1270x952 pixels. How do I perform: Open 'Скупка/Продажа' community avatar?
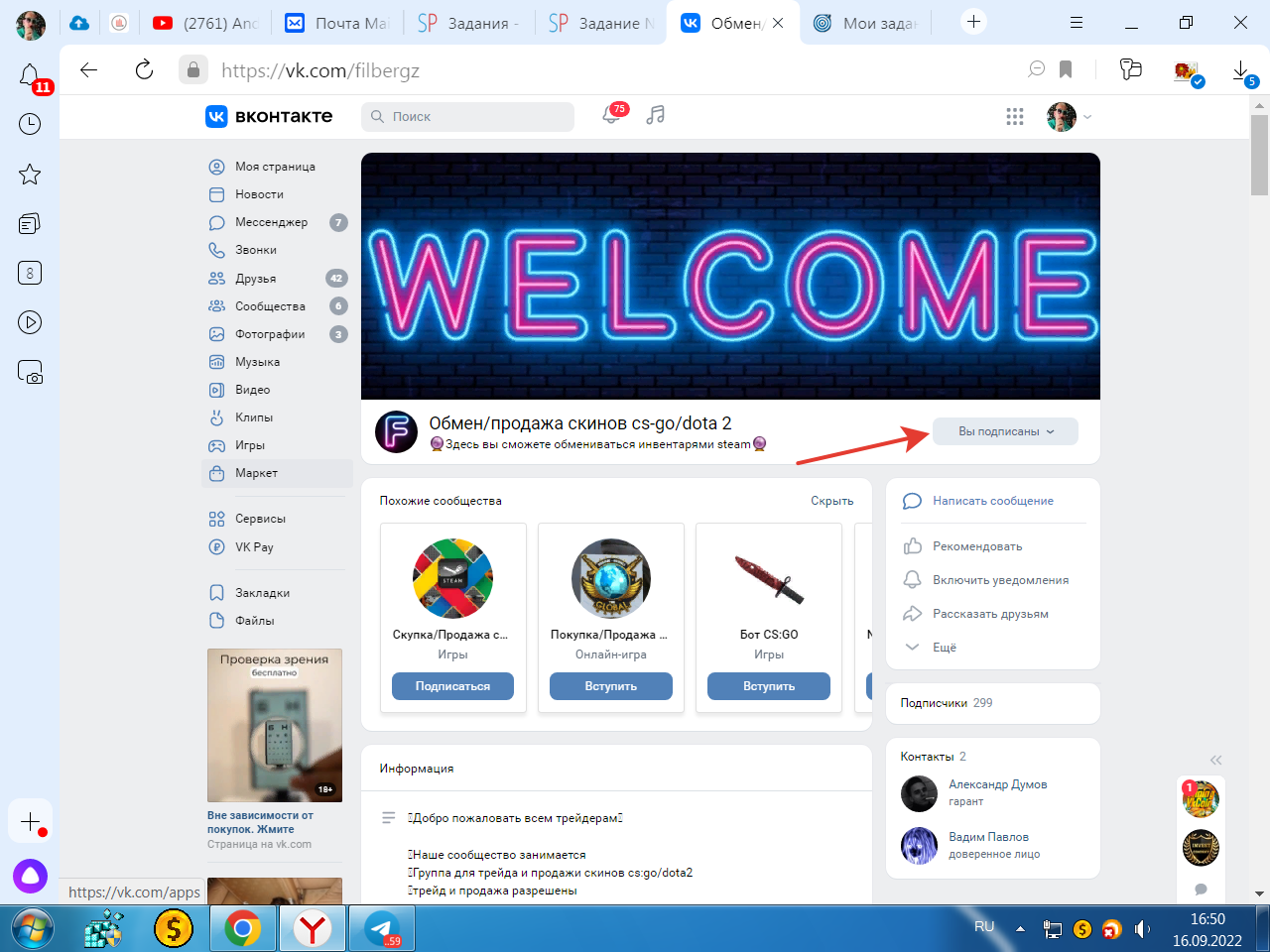[x=452, y=579]
